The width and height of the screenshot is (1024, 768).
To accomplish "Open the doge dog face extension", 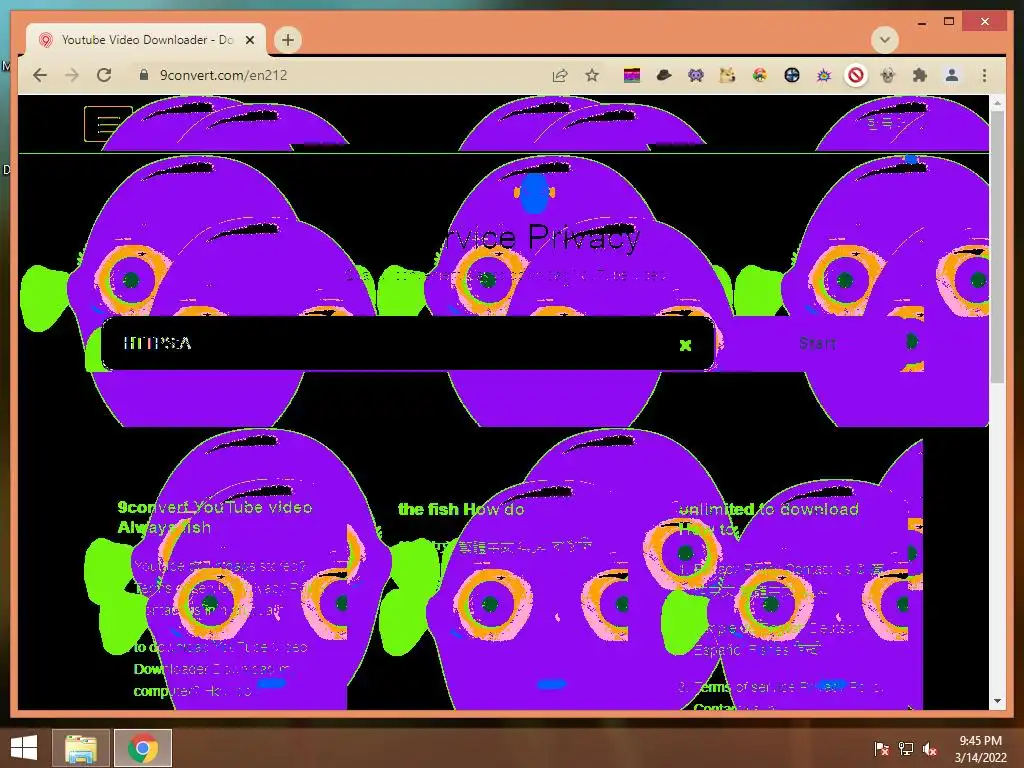I will coord(727,76).
